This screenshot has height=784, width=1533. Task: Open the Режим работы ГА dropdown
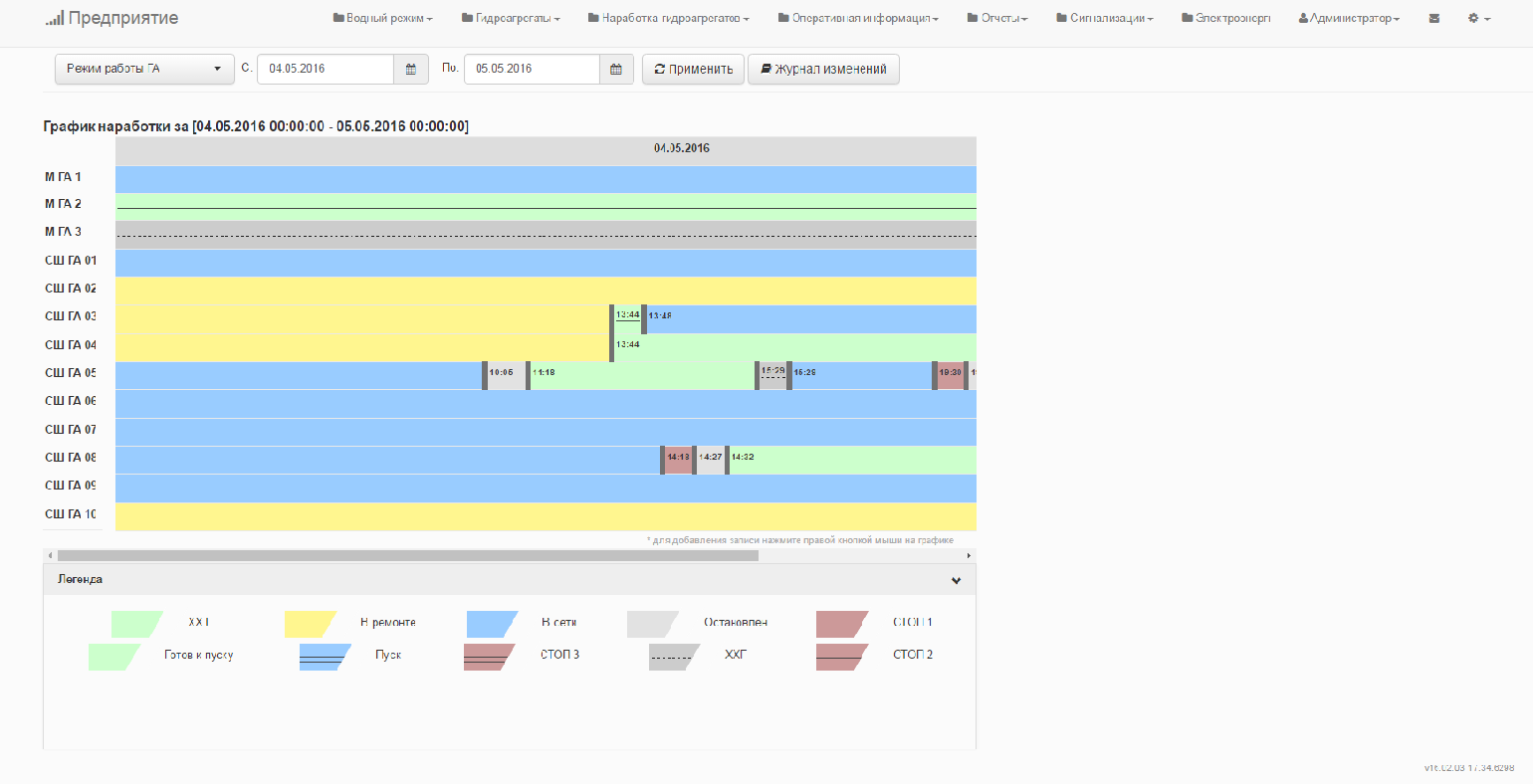pyautogui.click(x=144, y=70)
